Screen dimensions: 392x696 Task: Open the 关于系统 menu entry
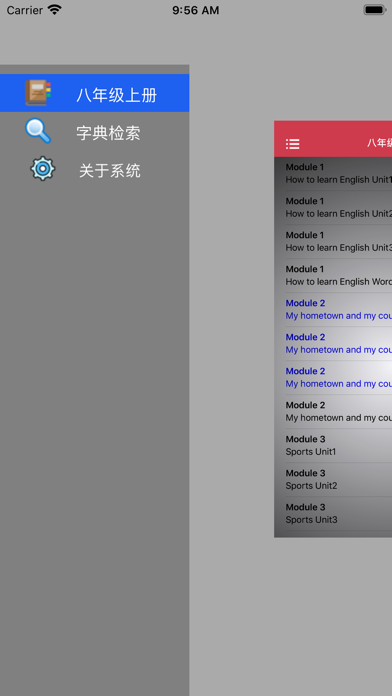coord(95,170)
